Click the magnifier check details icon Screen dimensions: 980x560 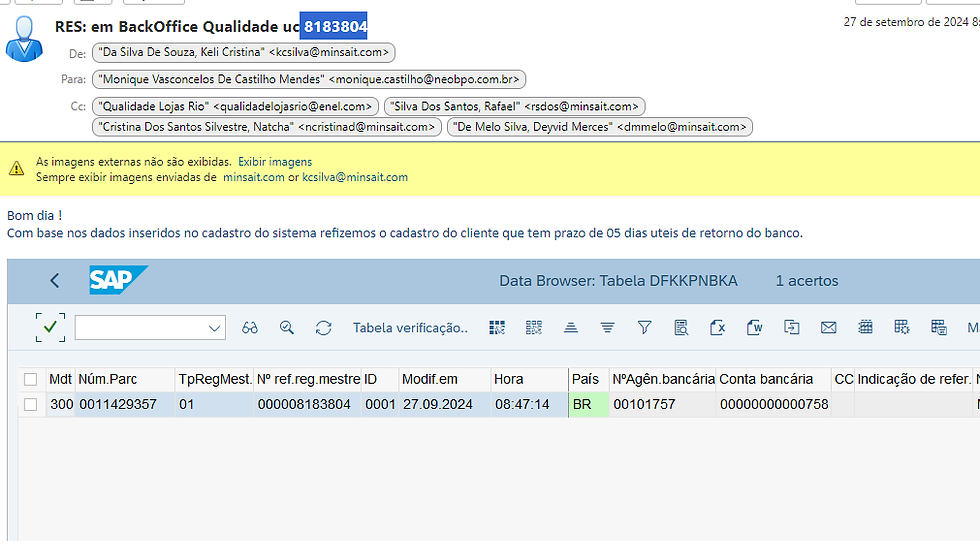287,328
